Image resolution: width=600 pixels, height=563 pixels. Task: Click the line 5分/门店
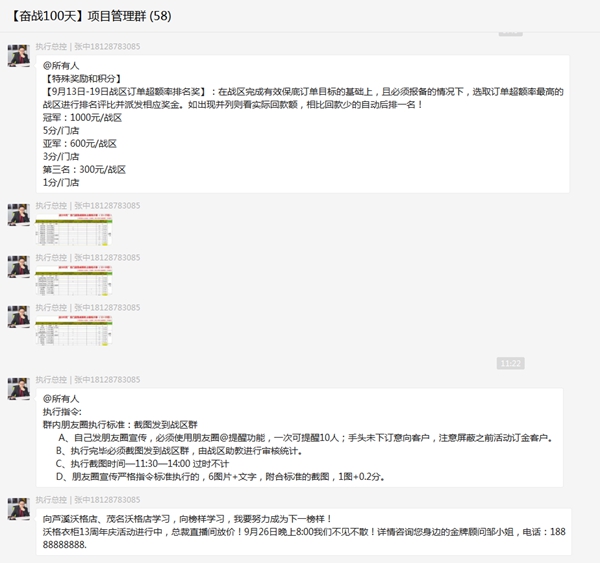pos(61,131)
